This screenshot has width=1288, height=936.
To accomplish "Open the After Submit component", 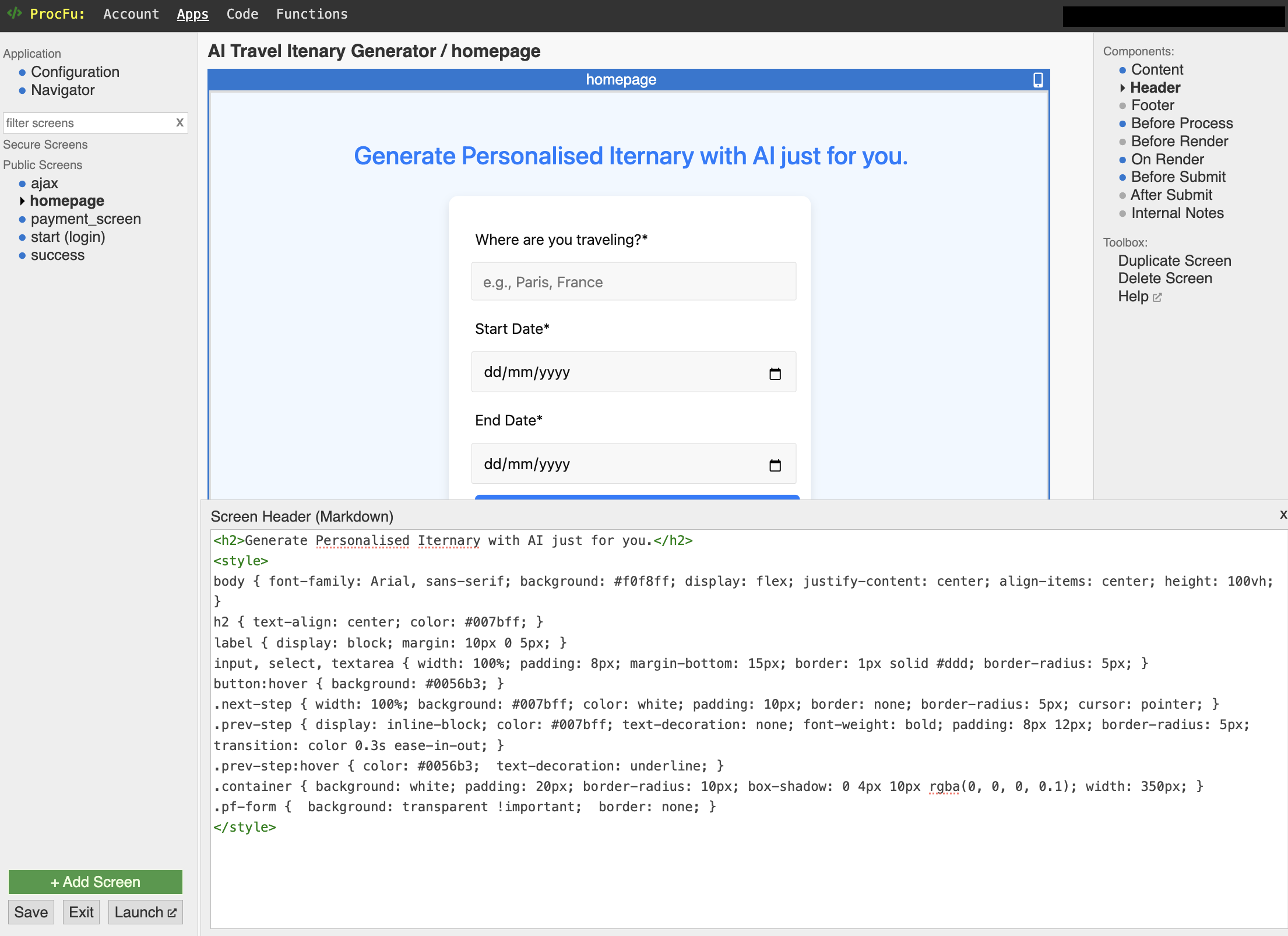I will (x=1171, y=195).
